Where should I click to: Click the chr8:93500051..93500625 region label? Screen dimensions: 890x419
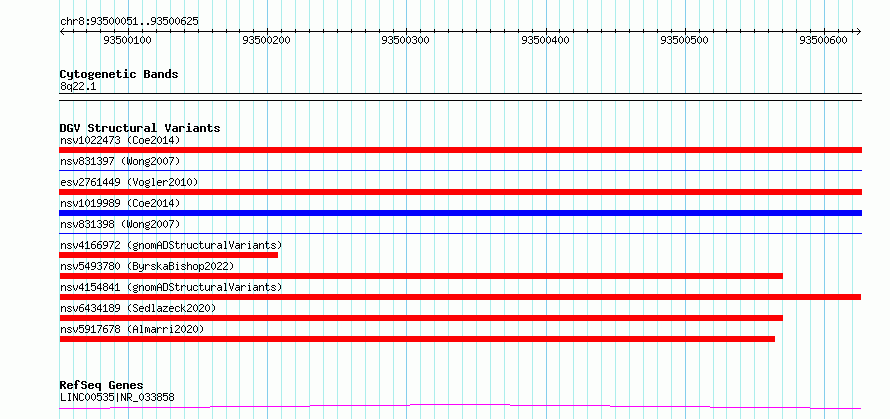pyautogui.click(x=129, y=22)
